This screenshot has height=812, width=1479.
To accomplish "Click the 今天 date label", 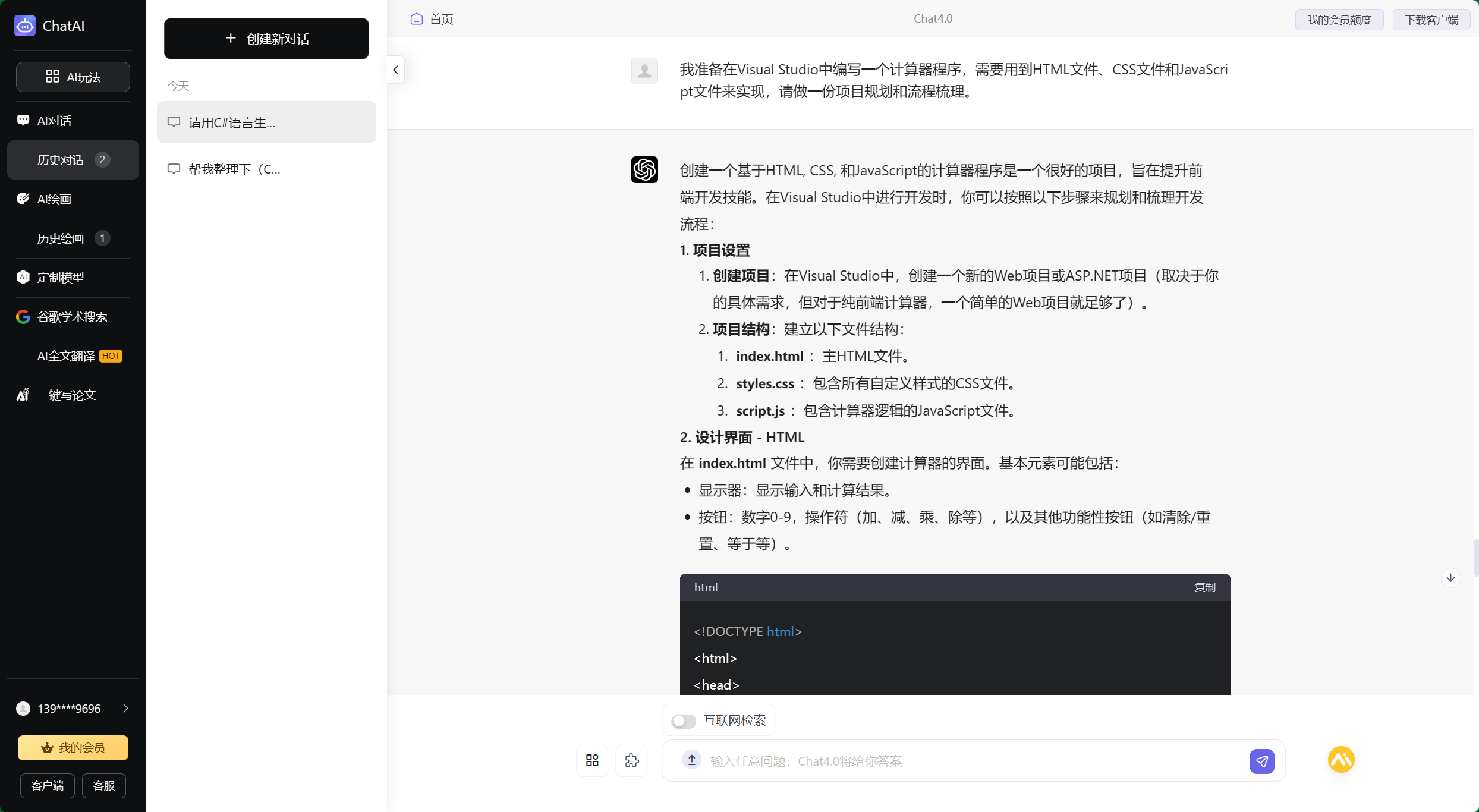I will point(178,86).
